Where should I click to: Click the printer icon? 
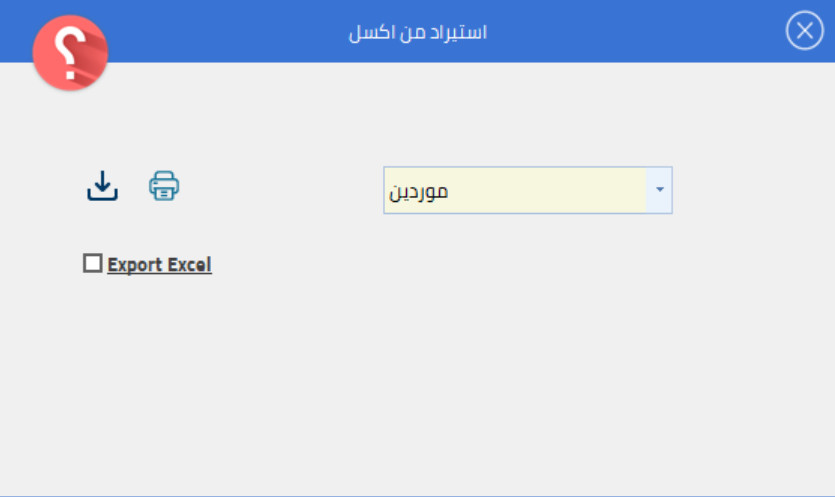[x=164, y=186]
